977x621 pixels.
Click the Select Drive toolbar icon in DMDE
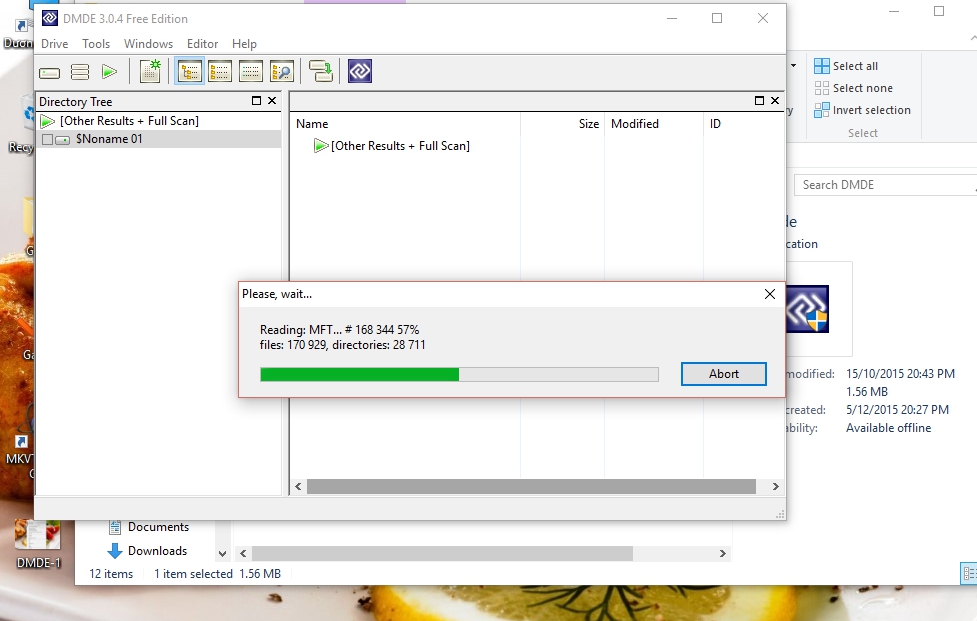pos(49,72)
